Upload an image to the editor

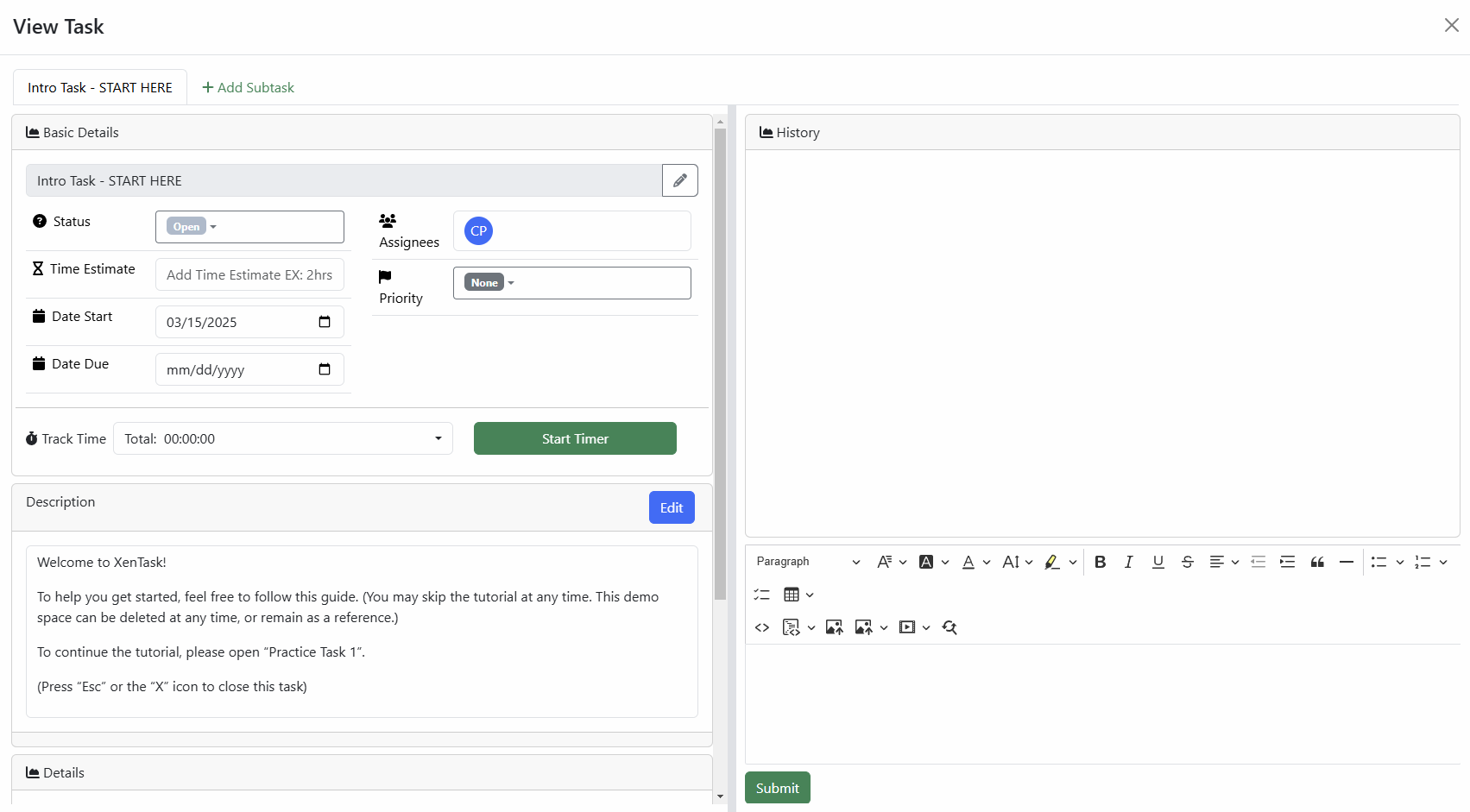click(834, 627)
